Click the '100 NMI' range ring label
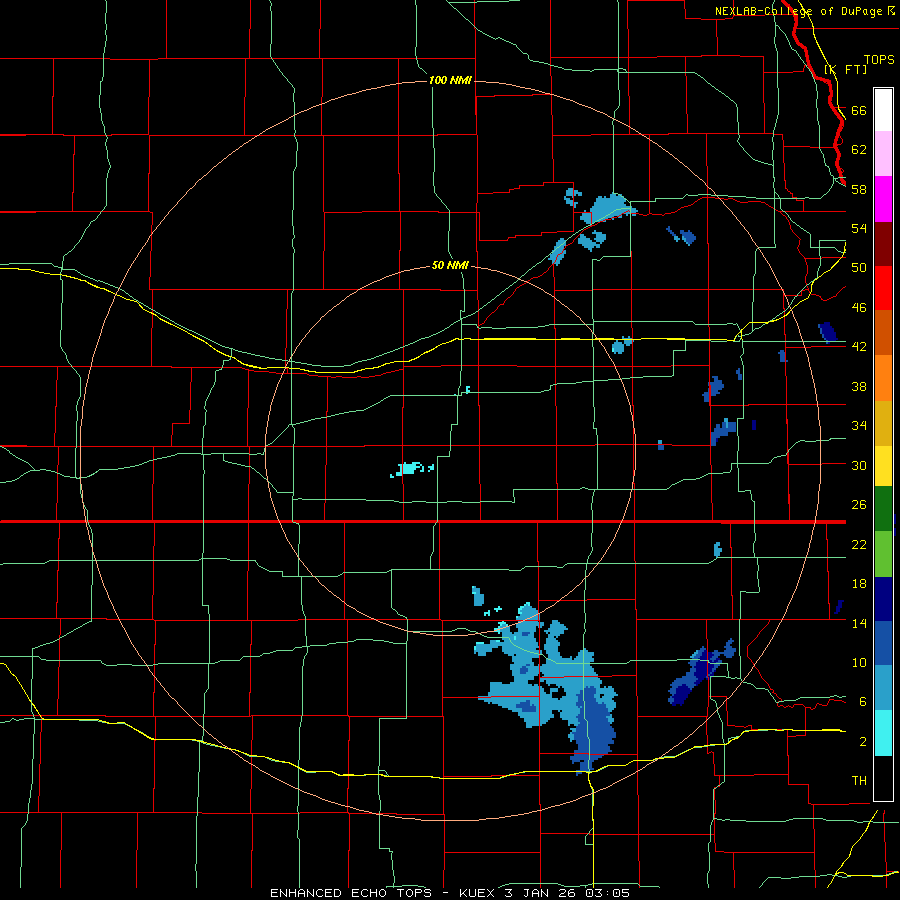The height and width of the screenshot is (900, 900). pos(450,80)
